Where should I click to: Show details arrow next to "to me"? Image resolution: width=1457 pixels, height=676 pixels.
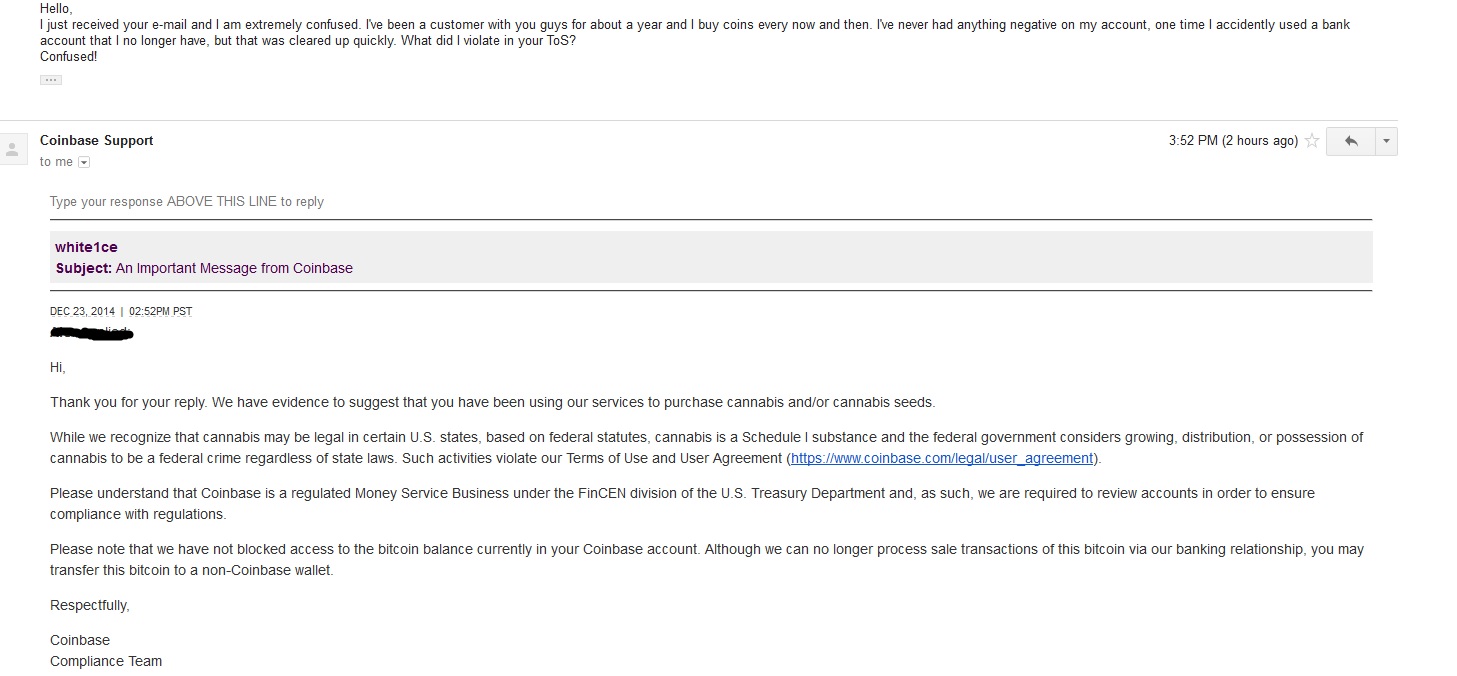tap(84, 162)
